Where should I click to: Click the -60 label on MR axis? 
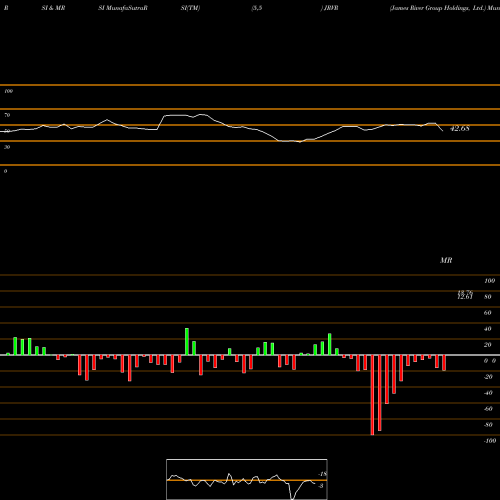(488, 409)
